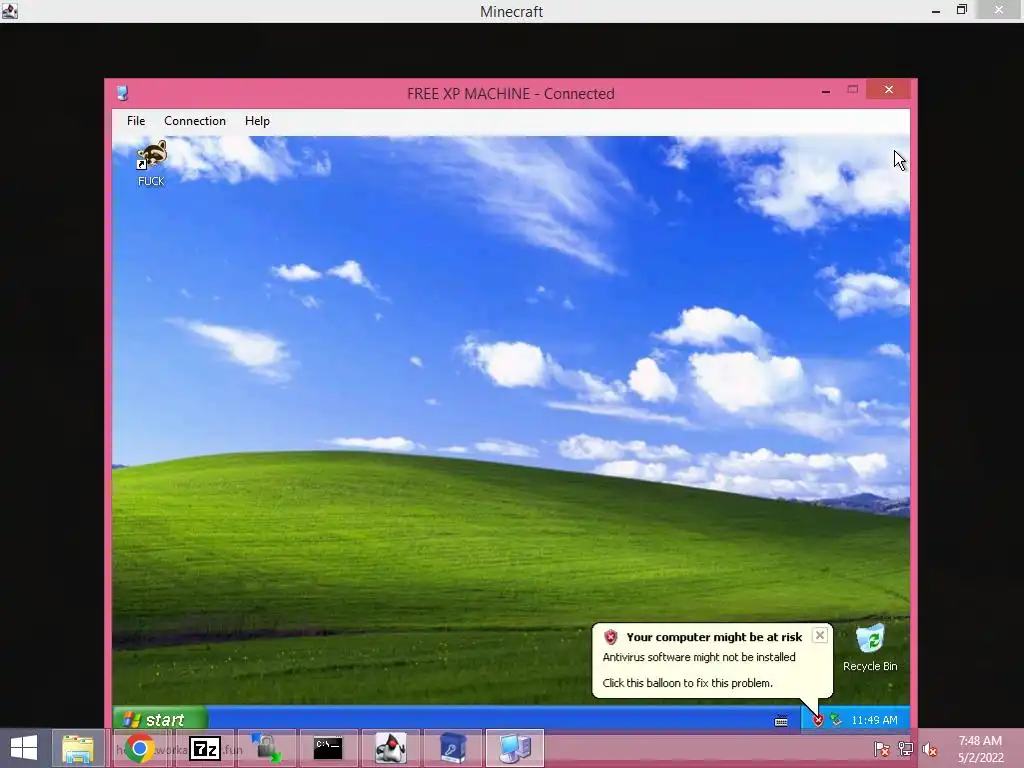1024x768 pixels.
Task: Click the XP clock showing 11:49 AM
Action: [874, 720]
